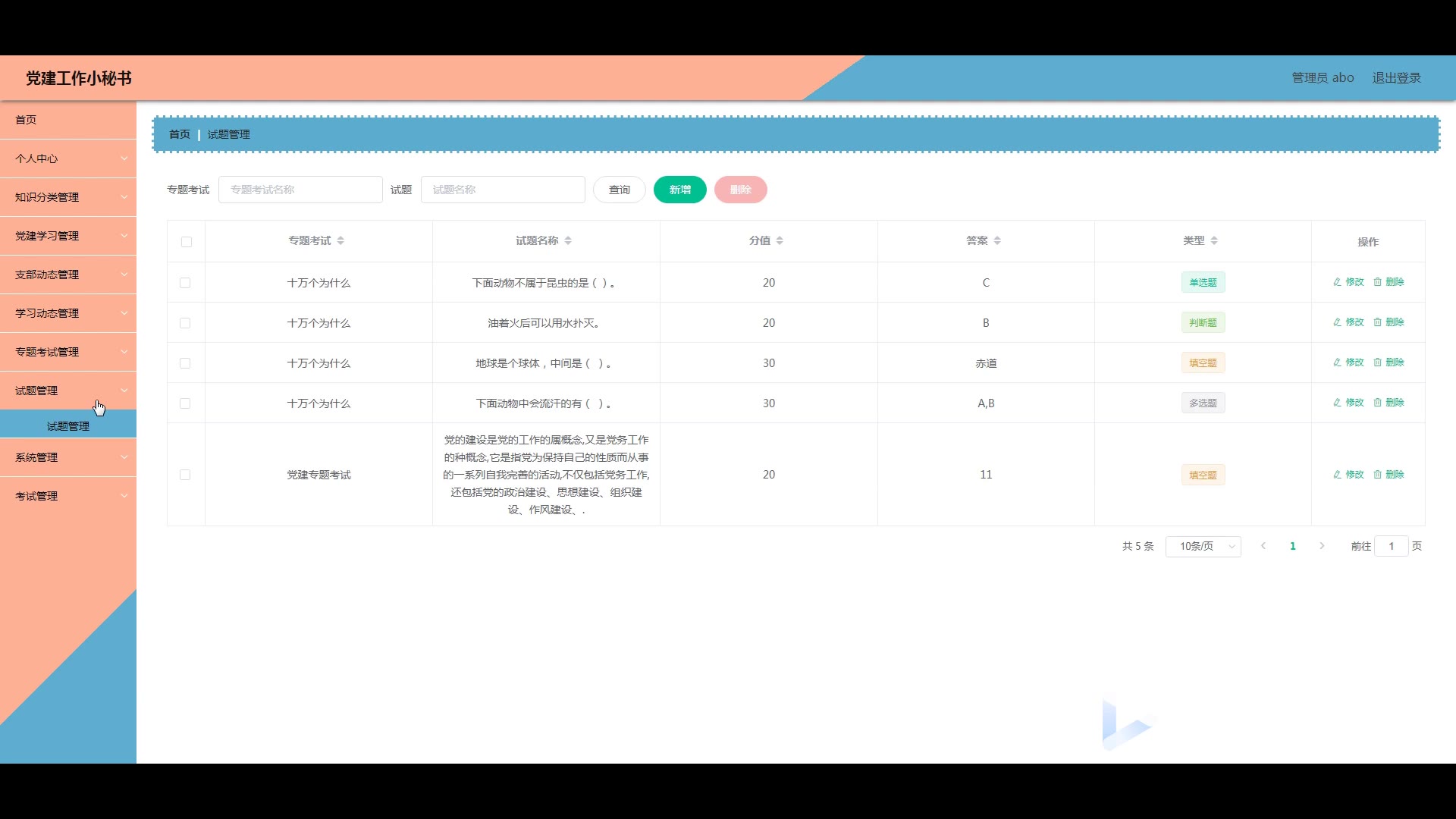The image size is (1456, 819).
Task: Sort by 答案 column arrows
Action: point(997,240)
